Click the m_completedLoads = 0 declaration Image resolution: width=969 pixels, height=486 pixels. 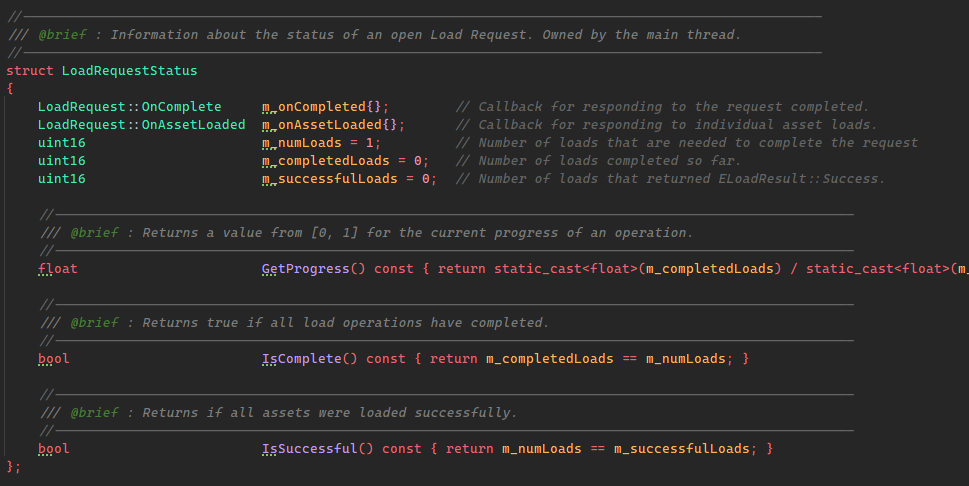click(345, 161)
